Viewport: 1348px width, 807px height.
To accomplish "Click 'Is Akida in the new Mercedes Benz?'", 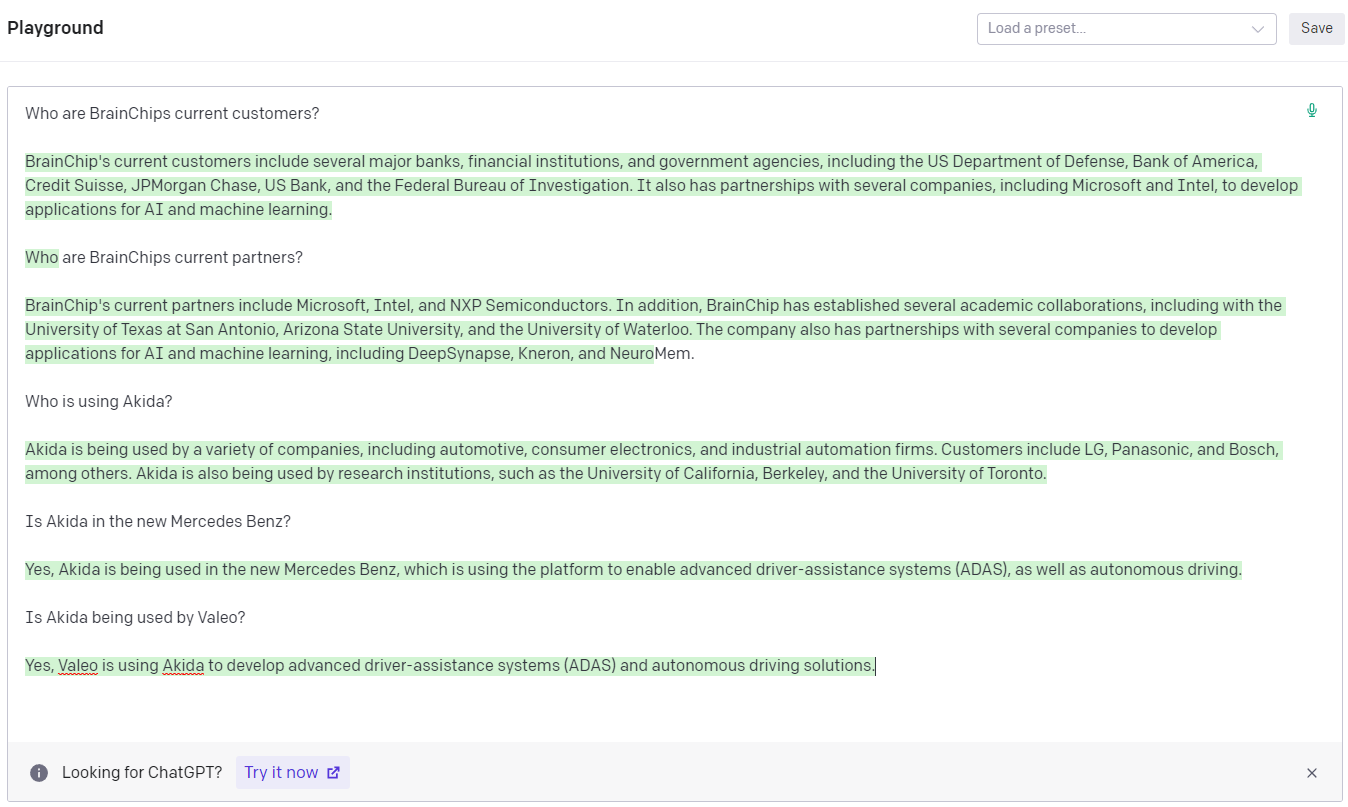I will point(158,522).
